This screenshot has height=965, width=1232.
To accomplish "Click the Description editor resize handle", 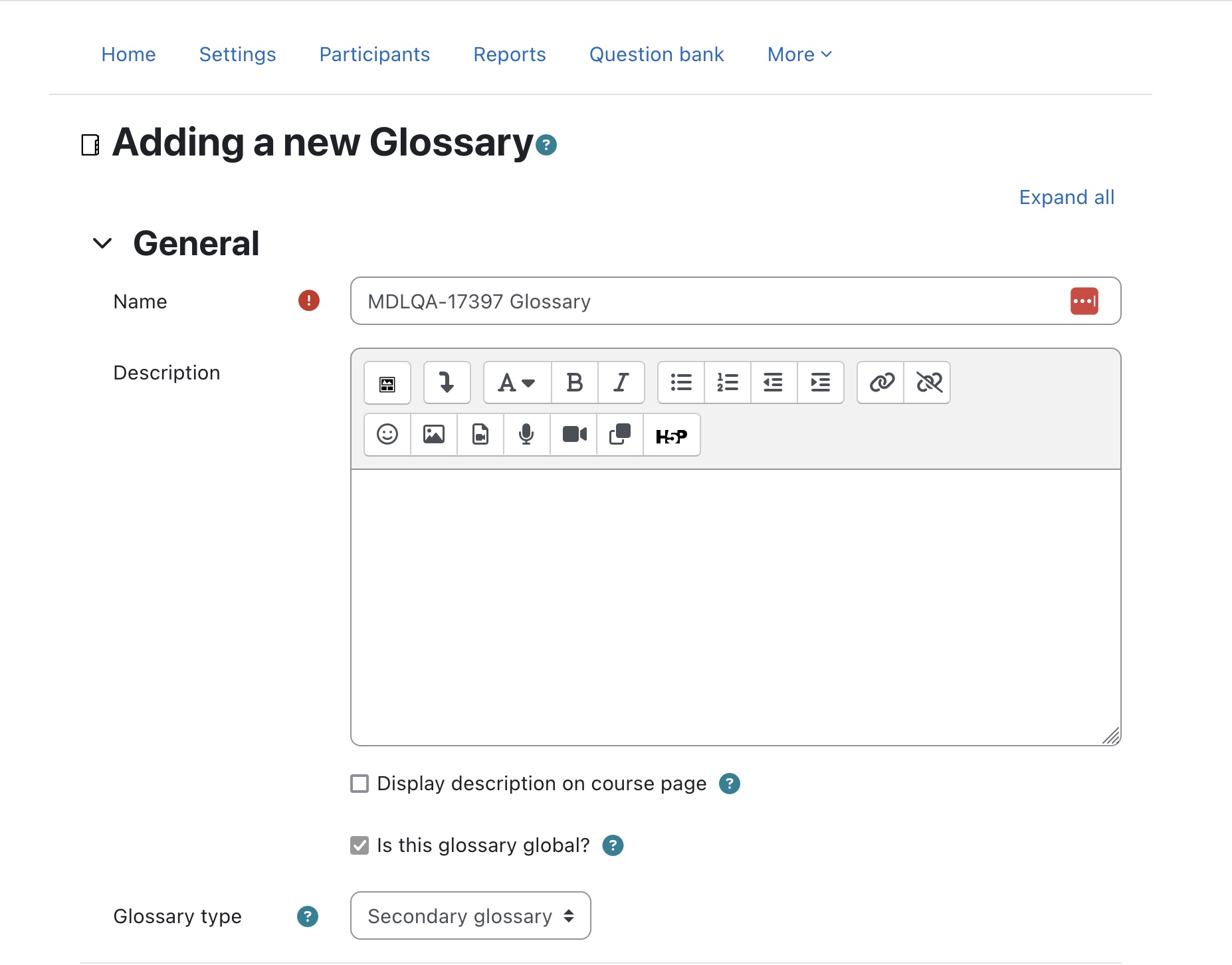I will tap(1111, 736).
